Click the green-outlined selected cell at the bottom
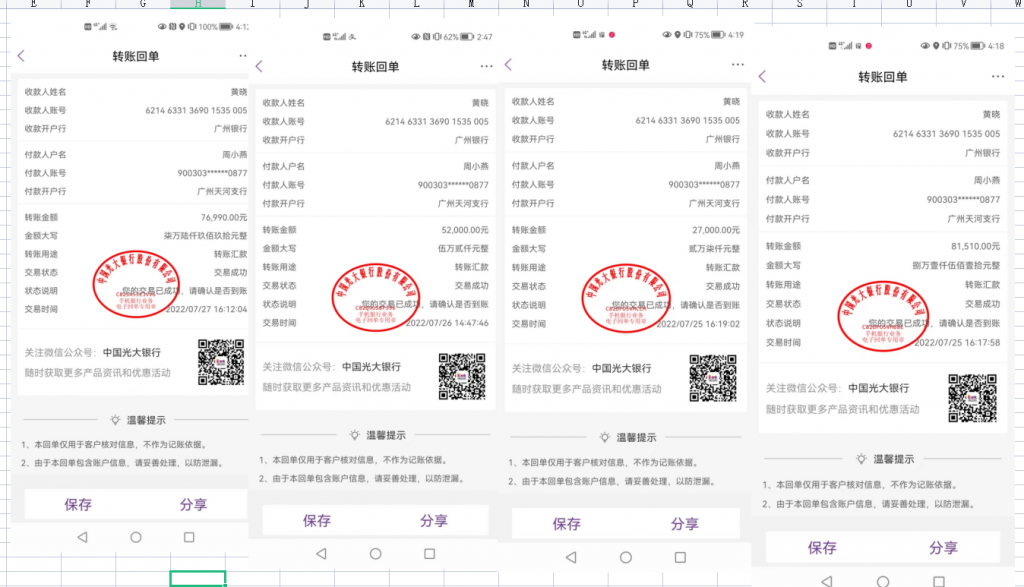Image resolution: width=1024 pixels, height=587 pixels. 197,578
